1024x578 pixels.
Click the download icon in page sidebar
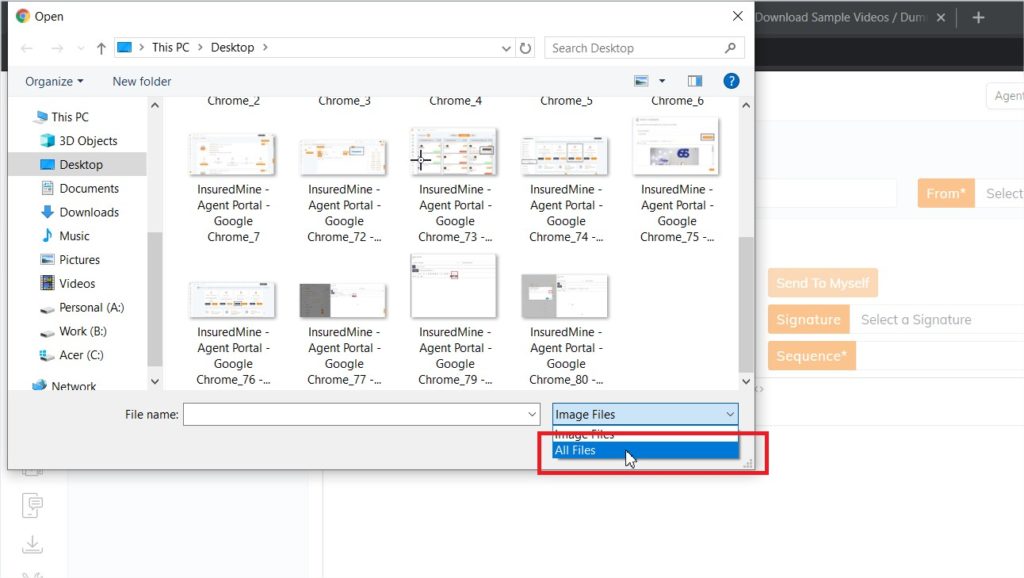[x=32, y=545]
